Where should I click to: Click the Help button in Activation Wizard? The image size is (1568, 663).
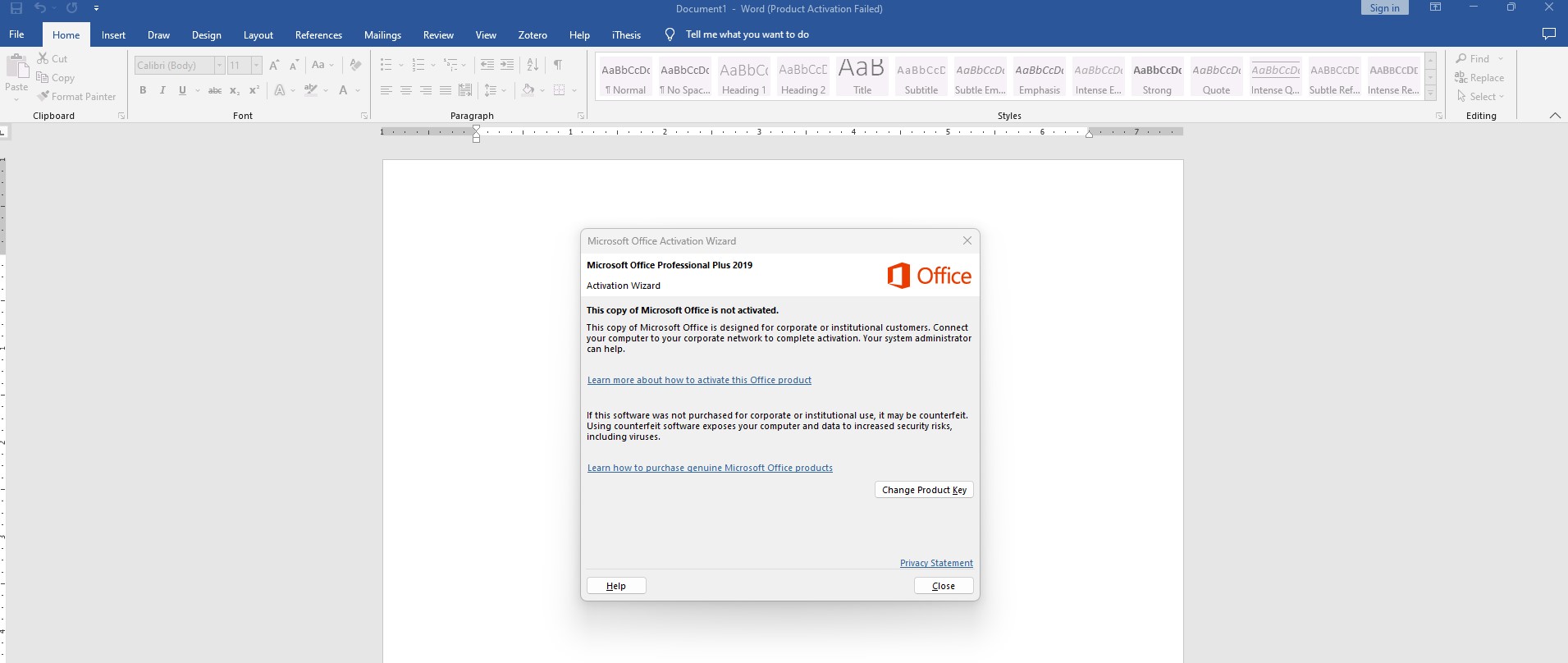pyautogui.click(x=616, y=586)
